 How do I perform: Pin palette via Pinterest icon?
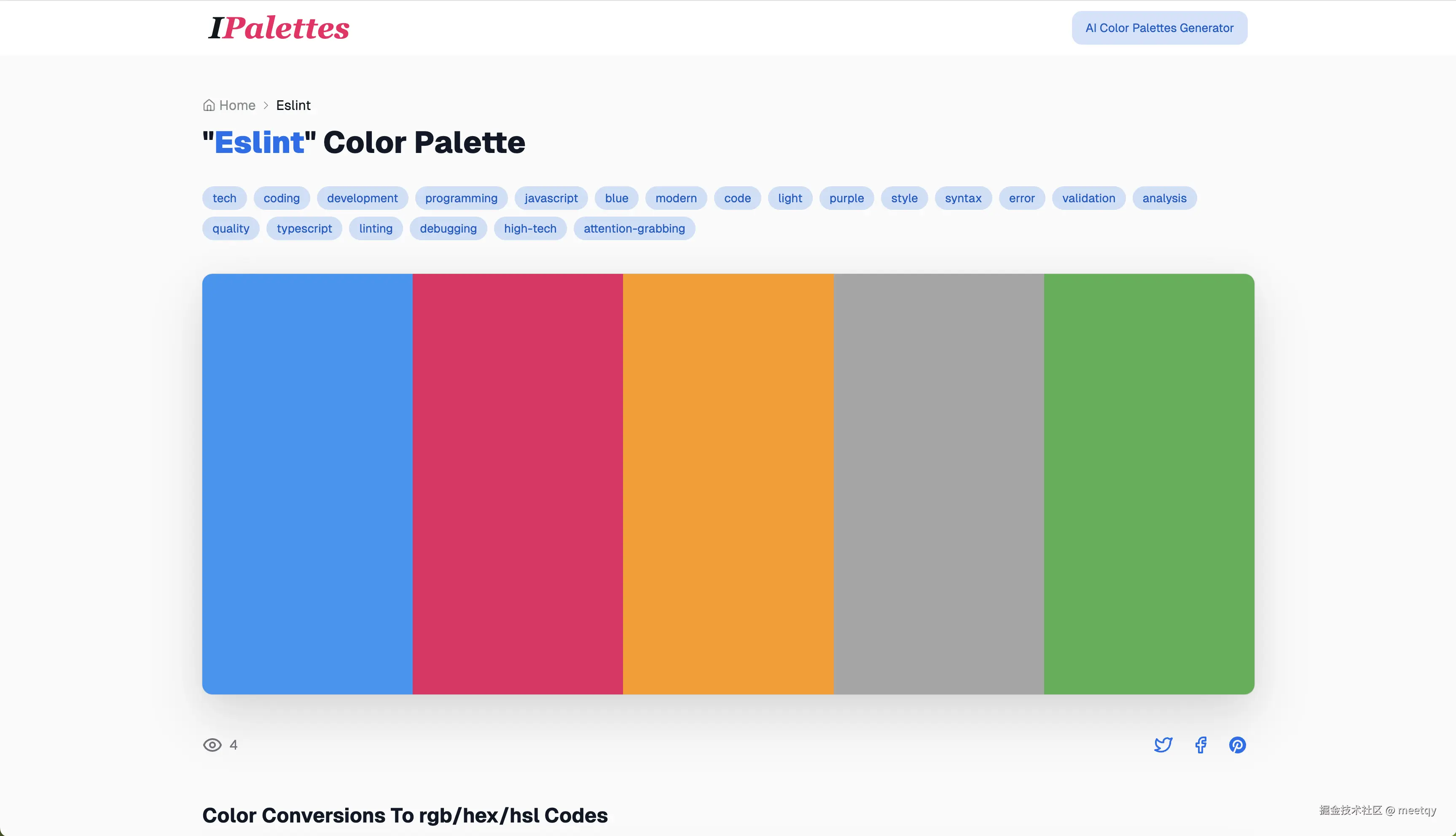1237,745
